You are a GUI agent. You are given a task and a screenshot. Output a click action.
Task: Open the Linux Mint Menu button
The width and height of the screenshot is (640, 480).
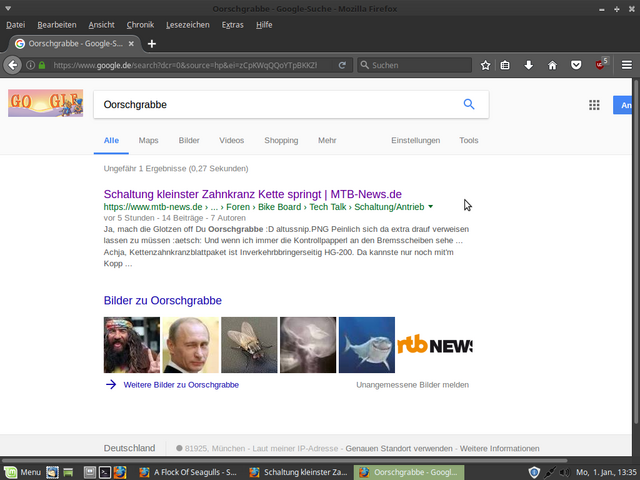click(x=23, y=472)
